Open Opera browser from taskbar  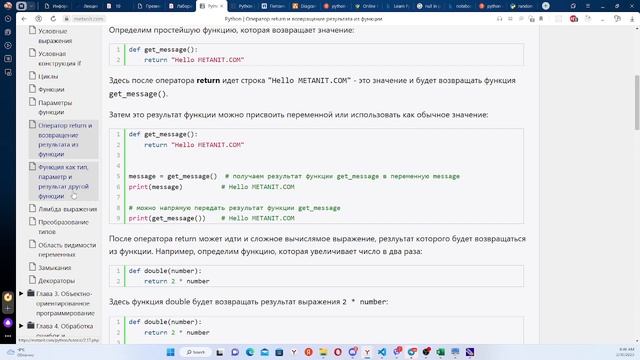(x=338, y=352)
